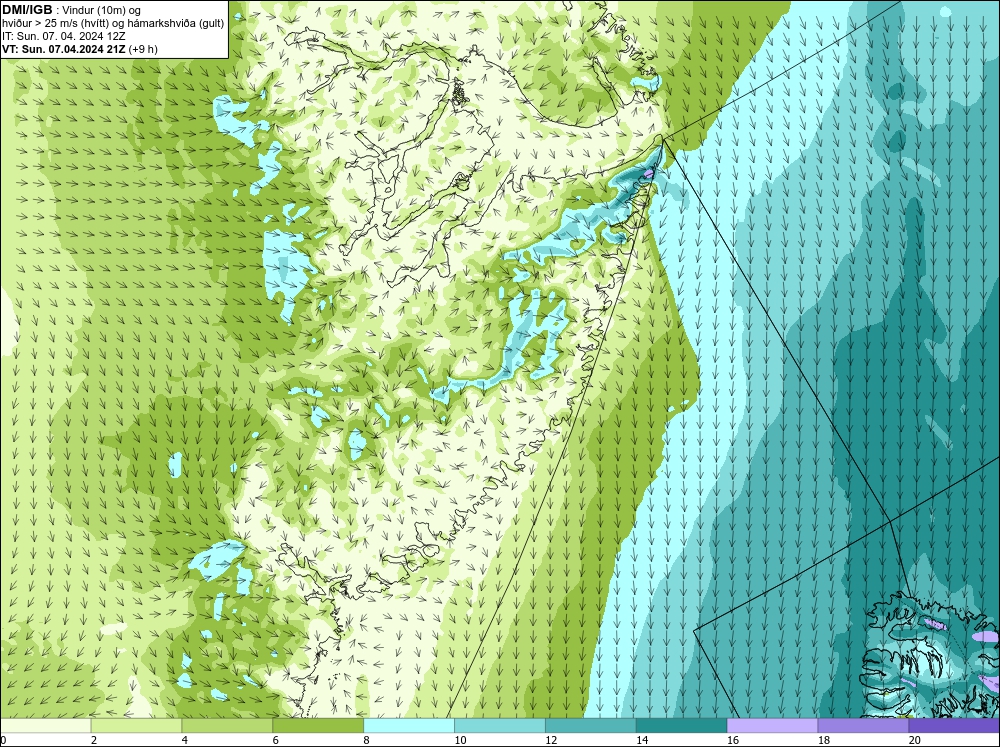The height and width of the screenshot is (747, 1000).
Task: Click the olive green 6–8 m/s legend swatch
Action: [318, 725]
